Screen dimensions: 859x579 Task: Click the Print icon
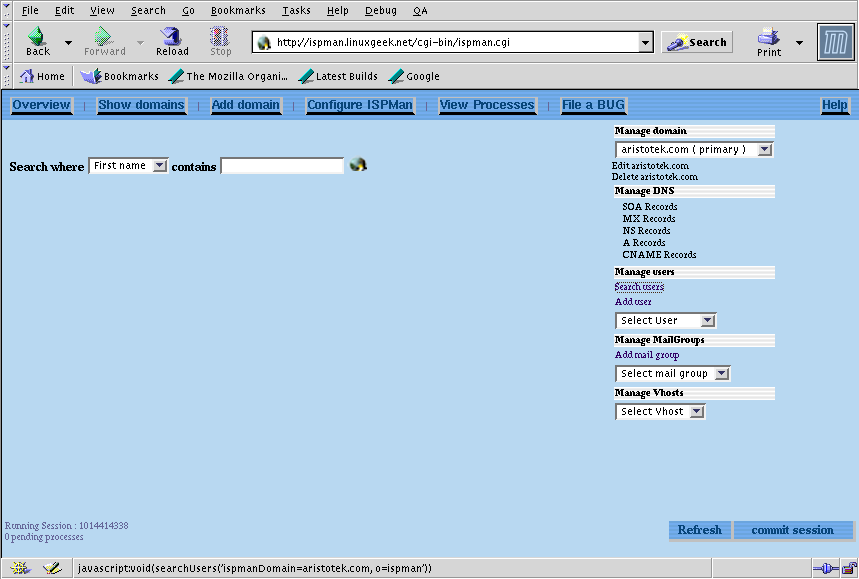tap(769, 42)
